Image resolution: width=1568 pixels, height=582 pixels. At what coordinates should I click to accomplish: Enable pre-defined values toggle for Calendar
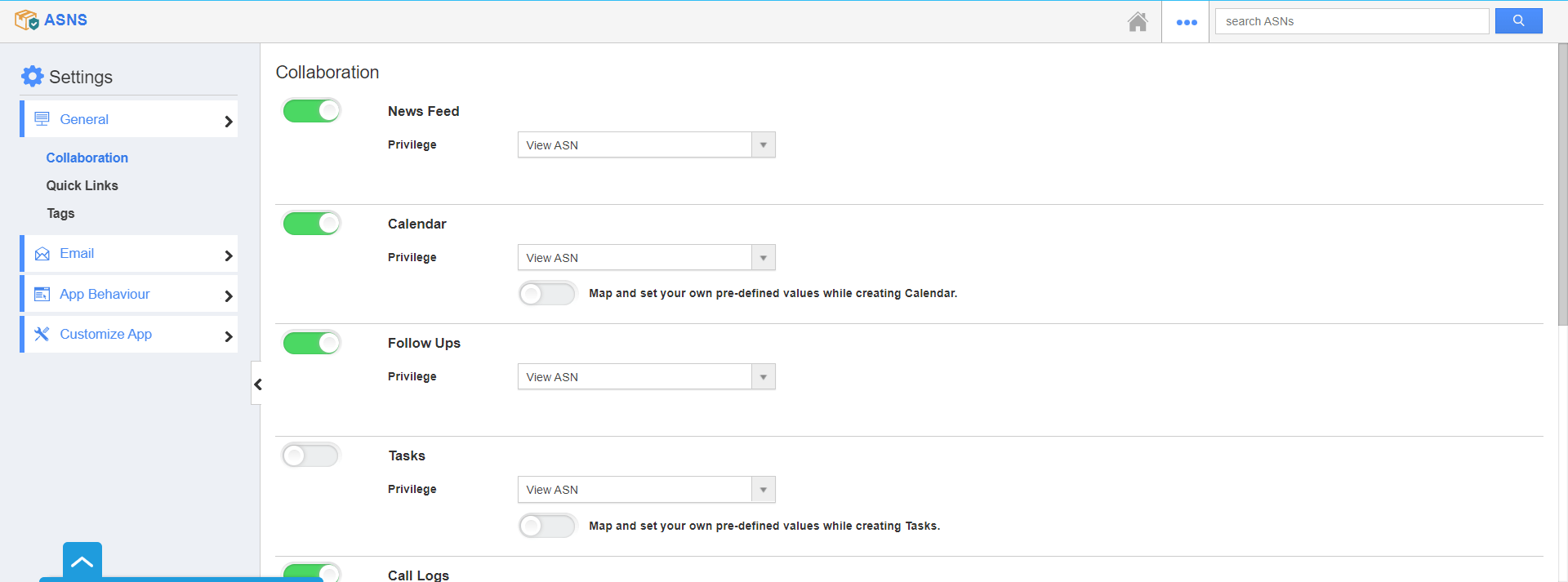pos(547,294)
